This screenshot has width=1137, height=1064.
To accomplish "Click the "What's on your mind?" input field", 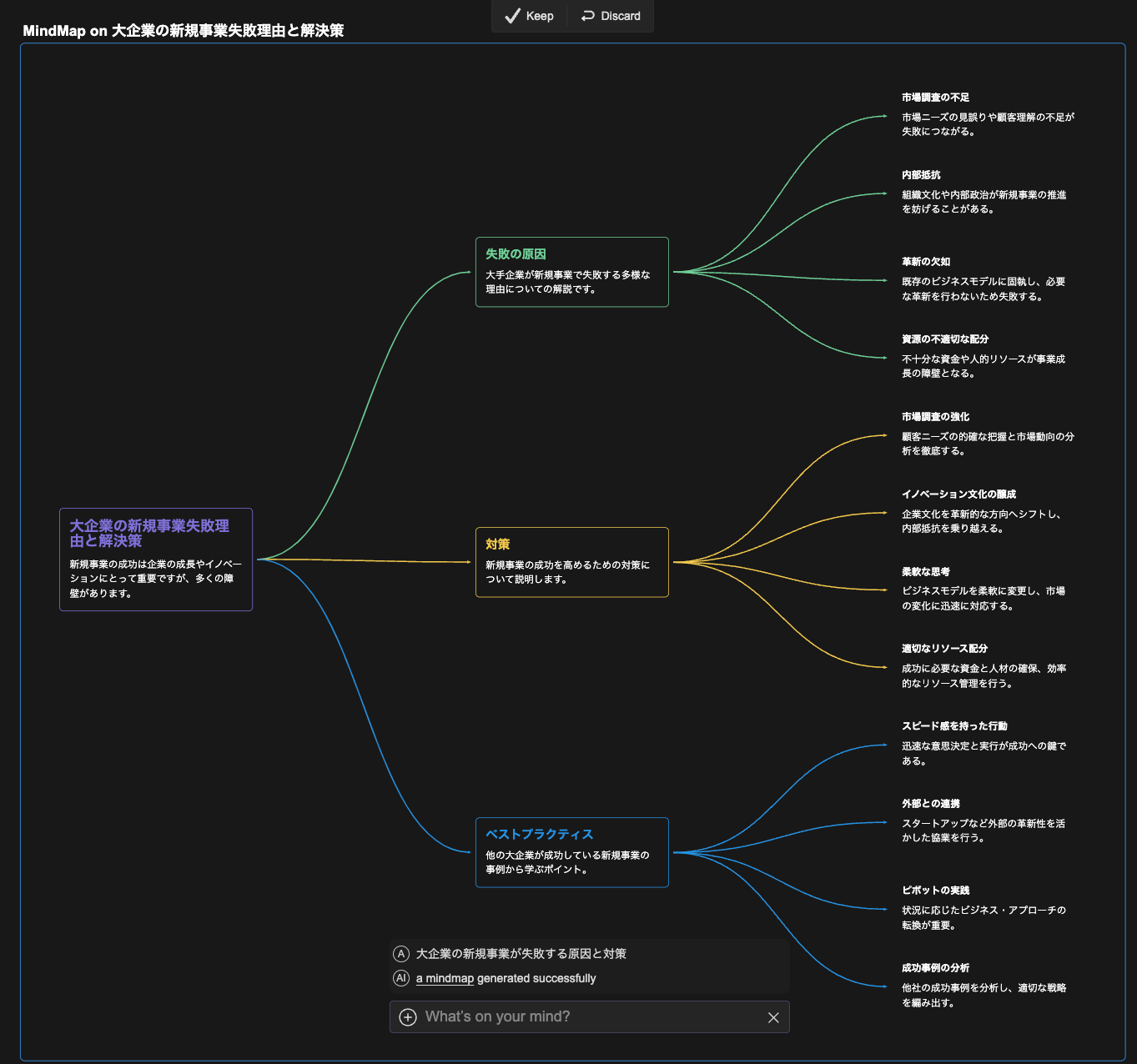I will (584, 1016).
